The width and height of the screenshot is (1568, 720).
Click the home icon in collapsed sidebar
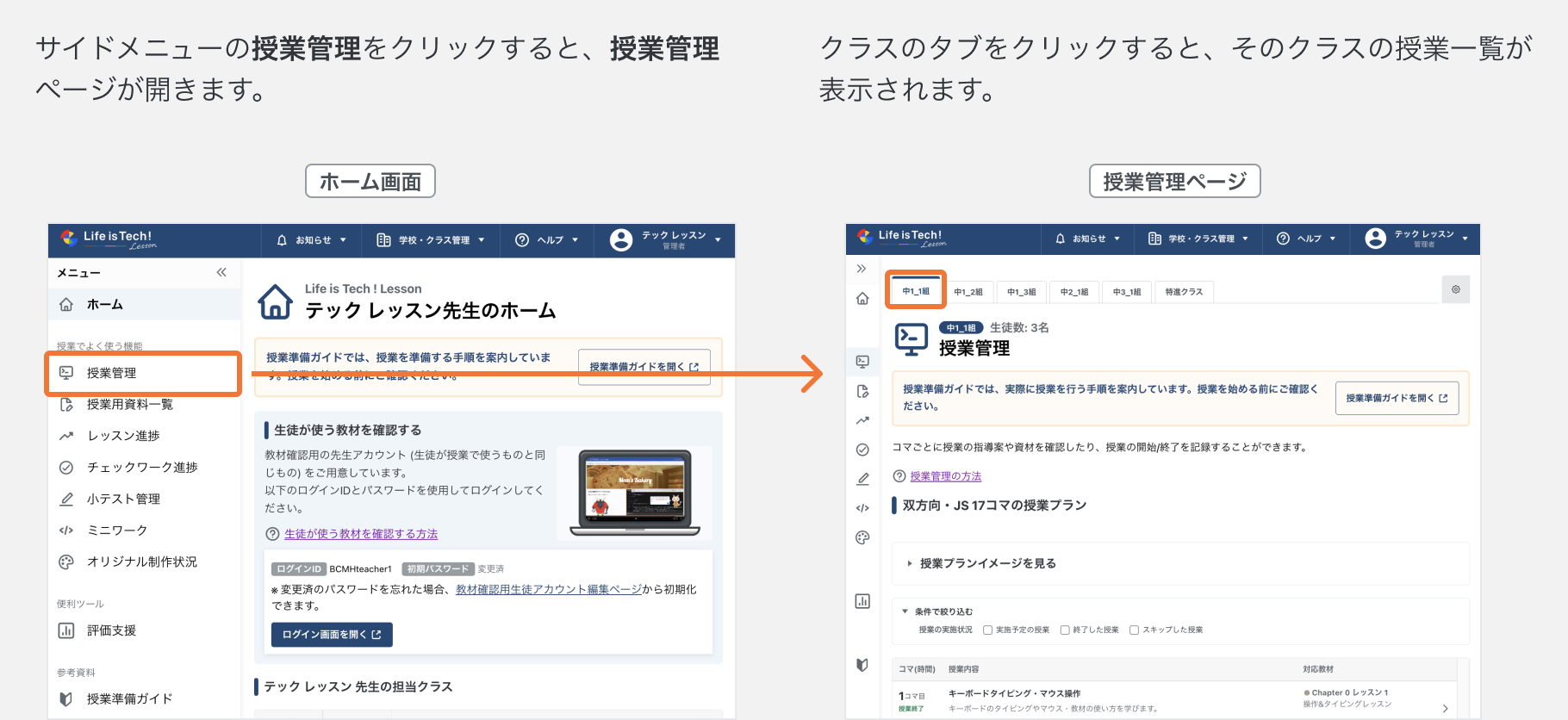coord(862,298)
